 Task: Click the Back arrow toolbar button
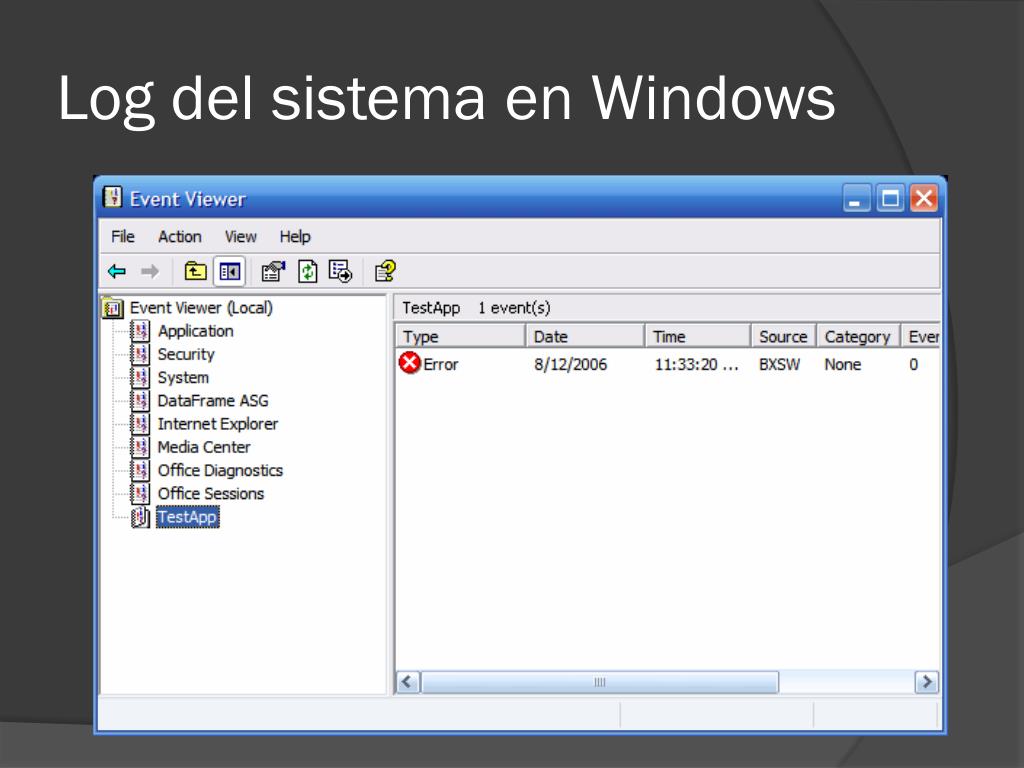point(117,271)
